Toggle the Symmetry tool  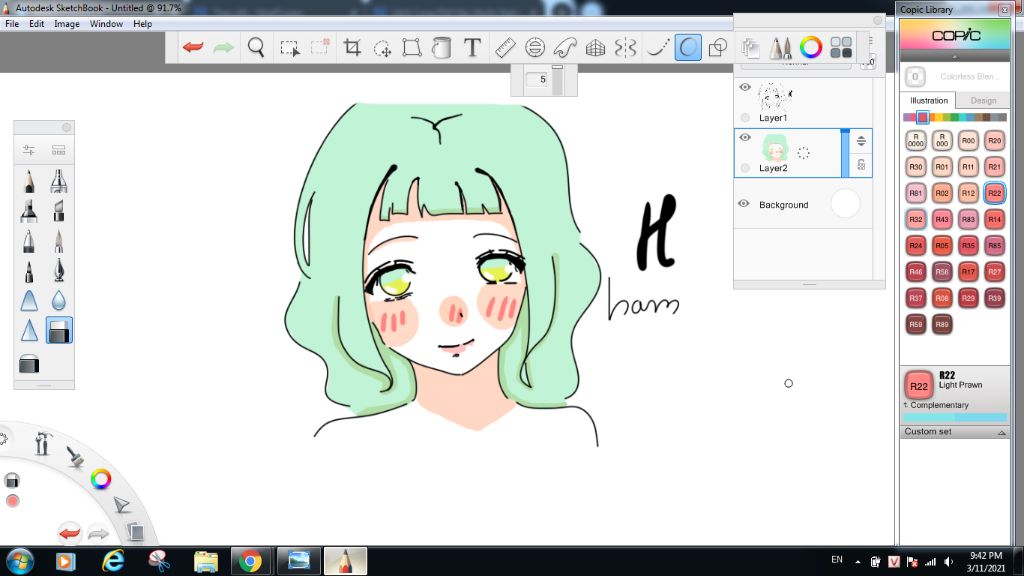click(x=625, y=48)
